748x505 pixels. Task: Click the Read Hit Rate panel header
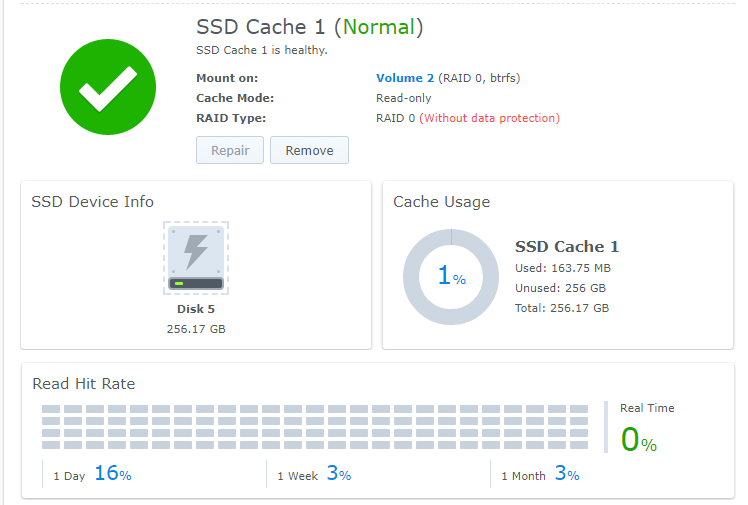[x=84, y=384]
